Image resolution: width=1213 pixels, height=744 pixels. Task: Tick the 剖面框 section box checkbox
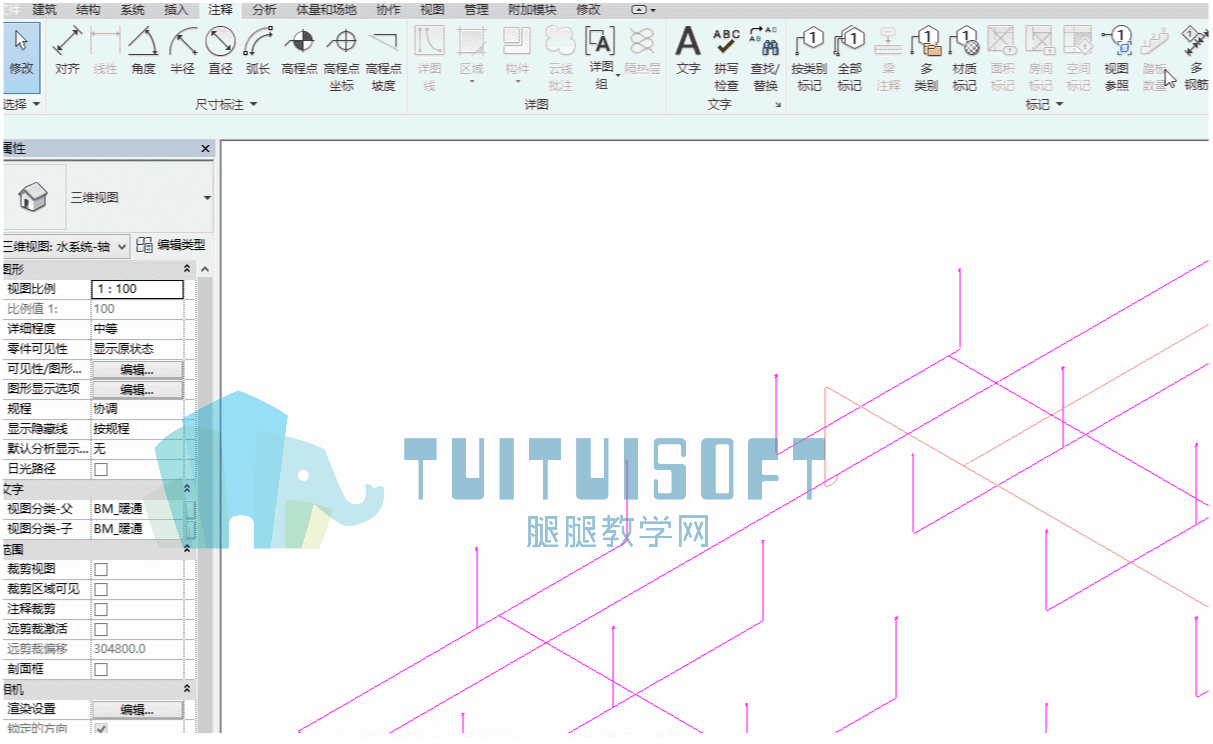100,669
